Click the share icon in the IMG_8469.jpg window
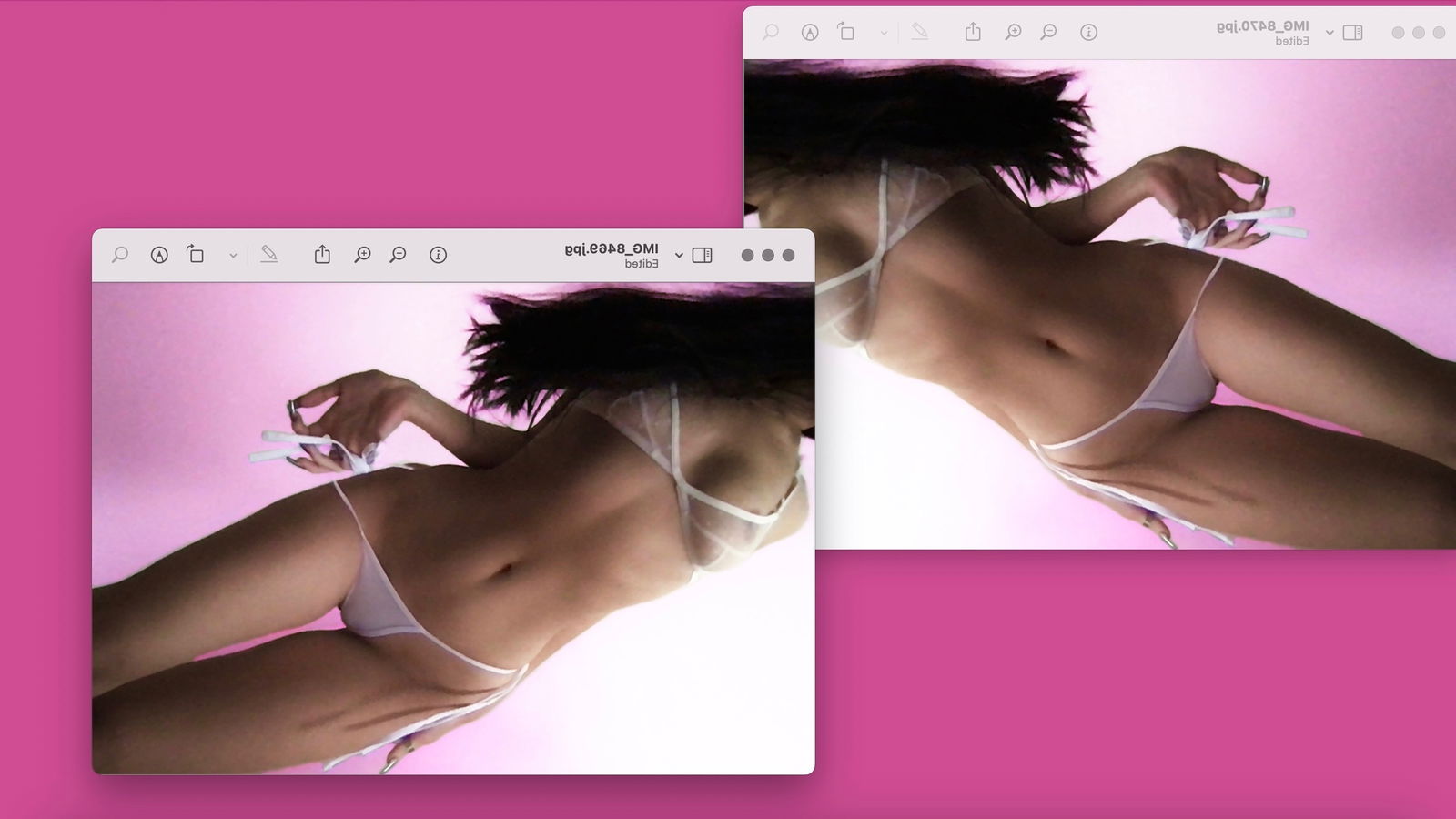The image size is (1456, 819). pyautogui.click(x=322, y=254)
